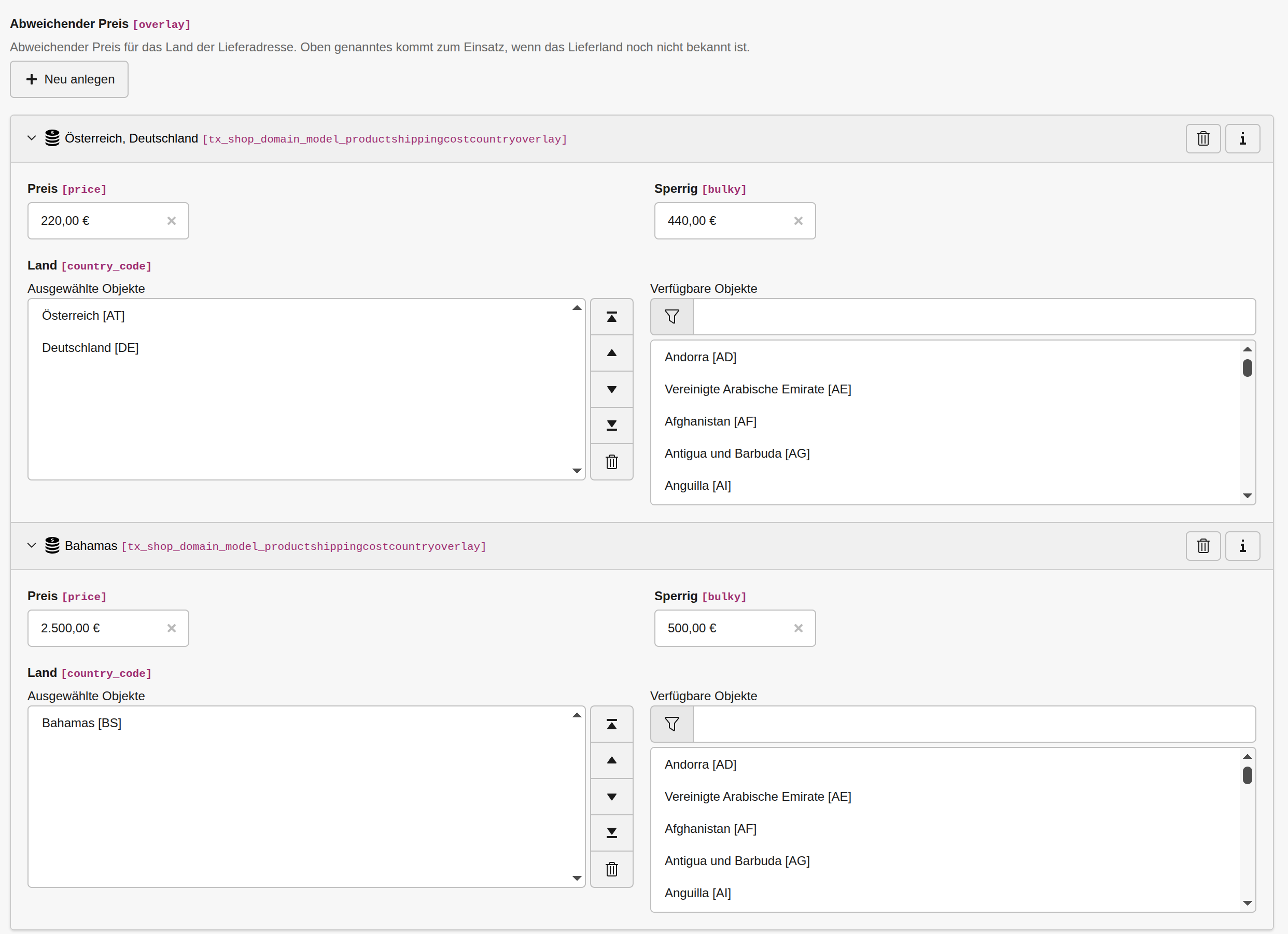Move selected item down in Bahamas list
Image resolution: width=1288 pixels, height=934 pixels.
point(611,797)
